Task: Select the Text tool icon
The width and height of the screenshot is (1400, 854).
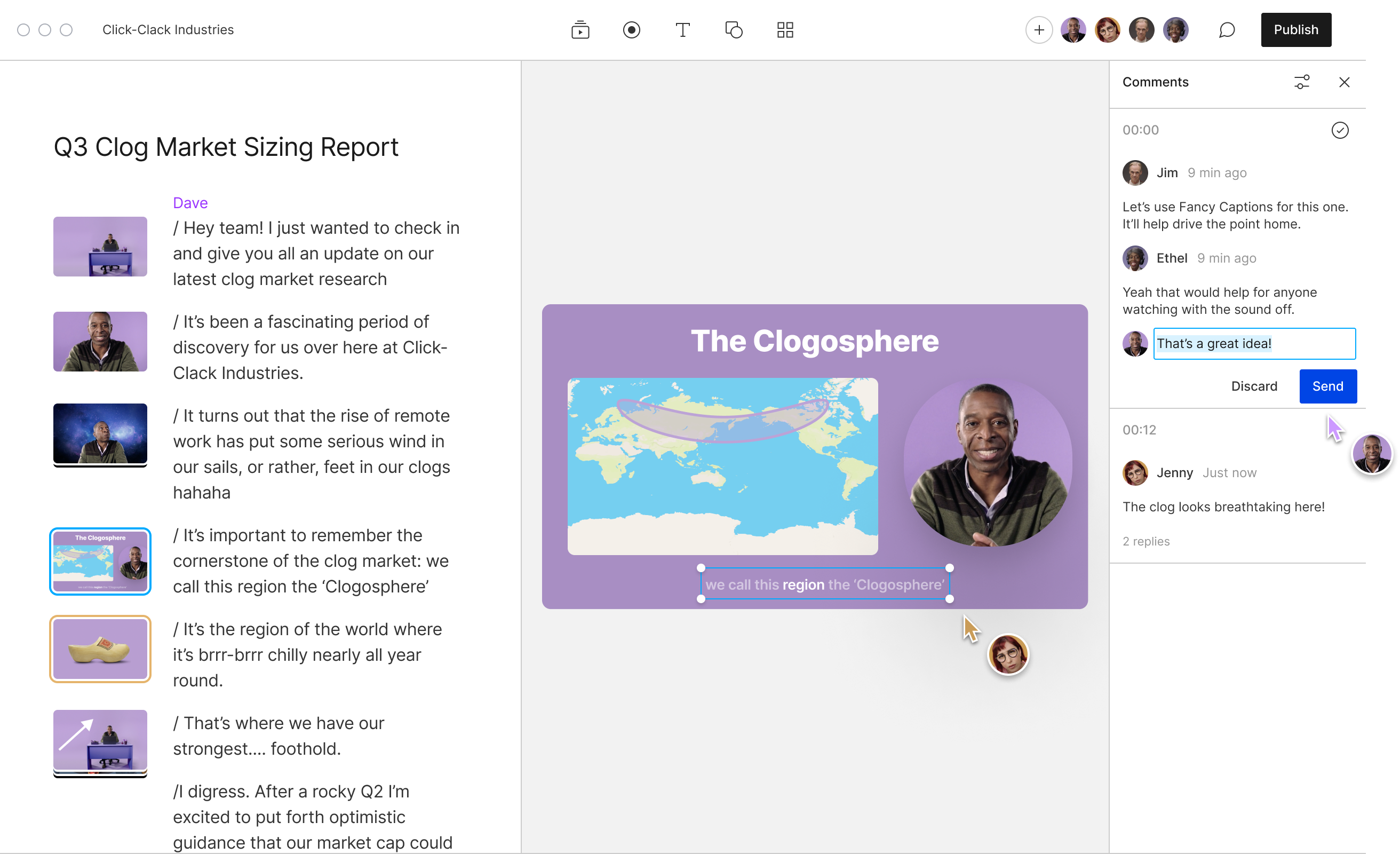Action: click(682, 29)
